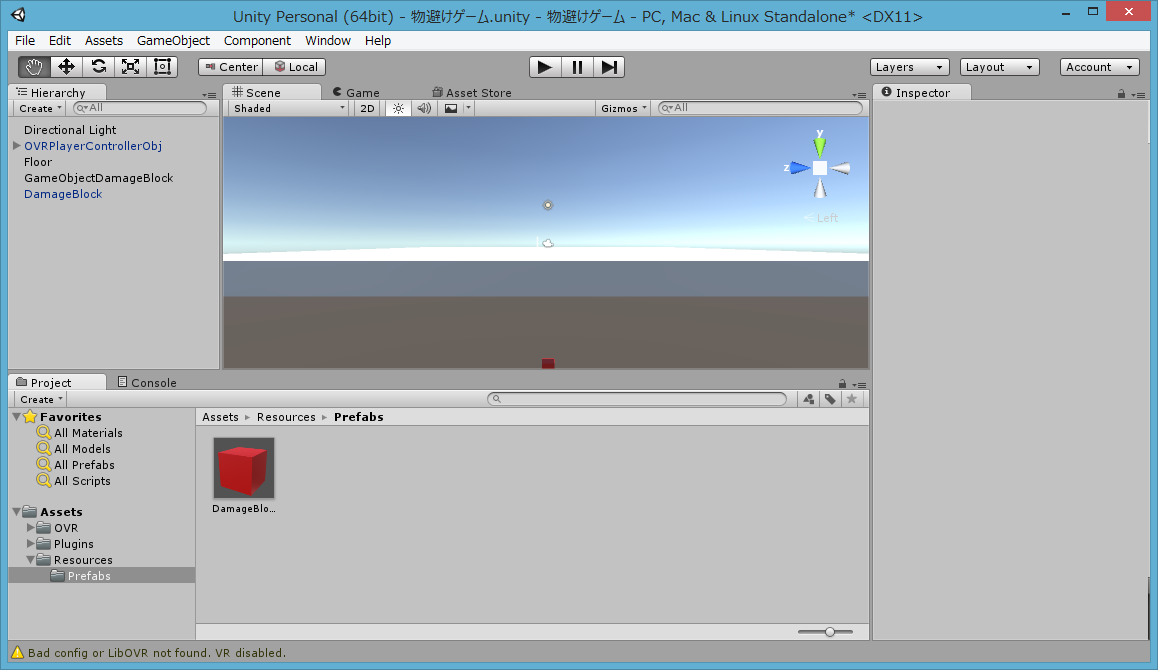Viewport: 1158px width, 670px height.
Task: Open scene effects dropdown arrow
Action: point(468,108)
